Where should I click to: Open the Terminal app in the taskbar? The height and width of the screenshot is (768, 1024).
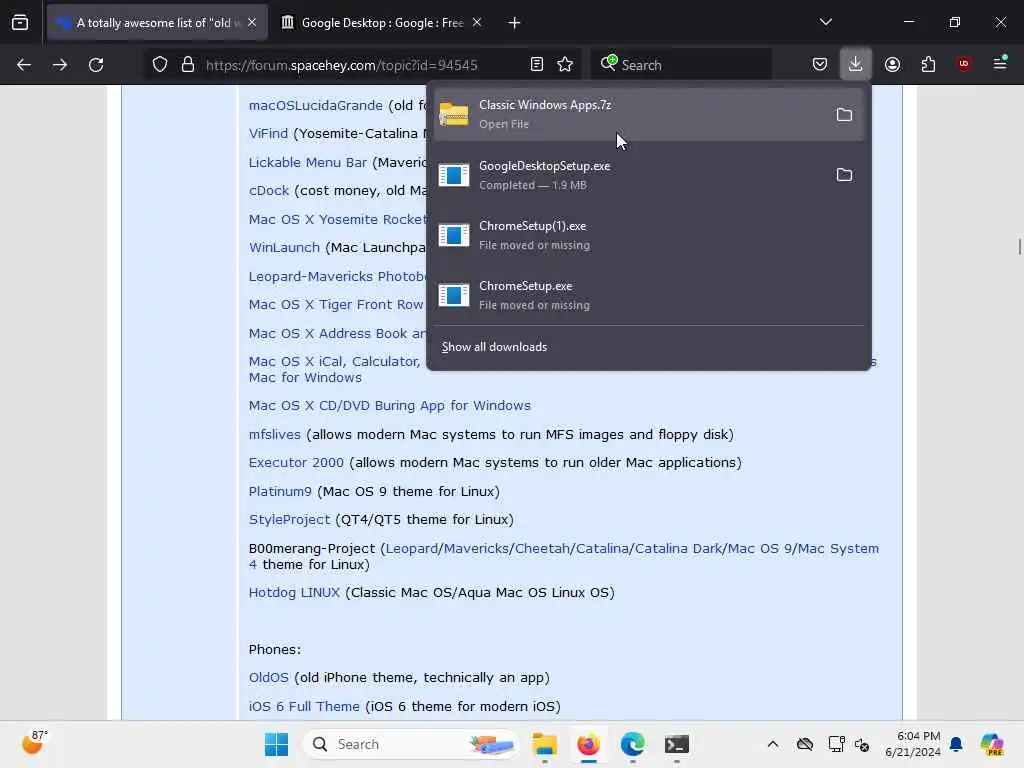[x=677, y=744]
